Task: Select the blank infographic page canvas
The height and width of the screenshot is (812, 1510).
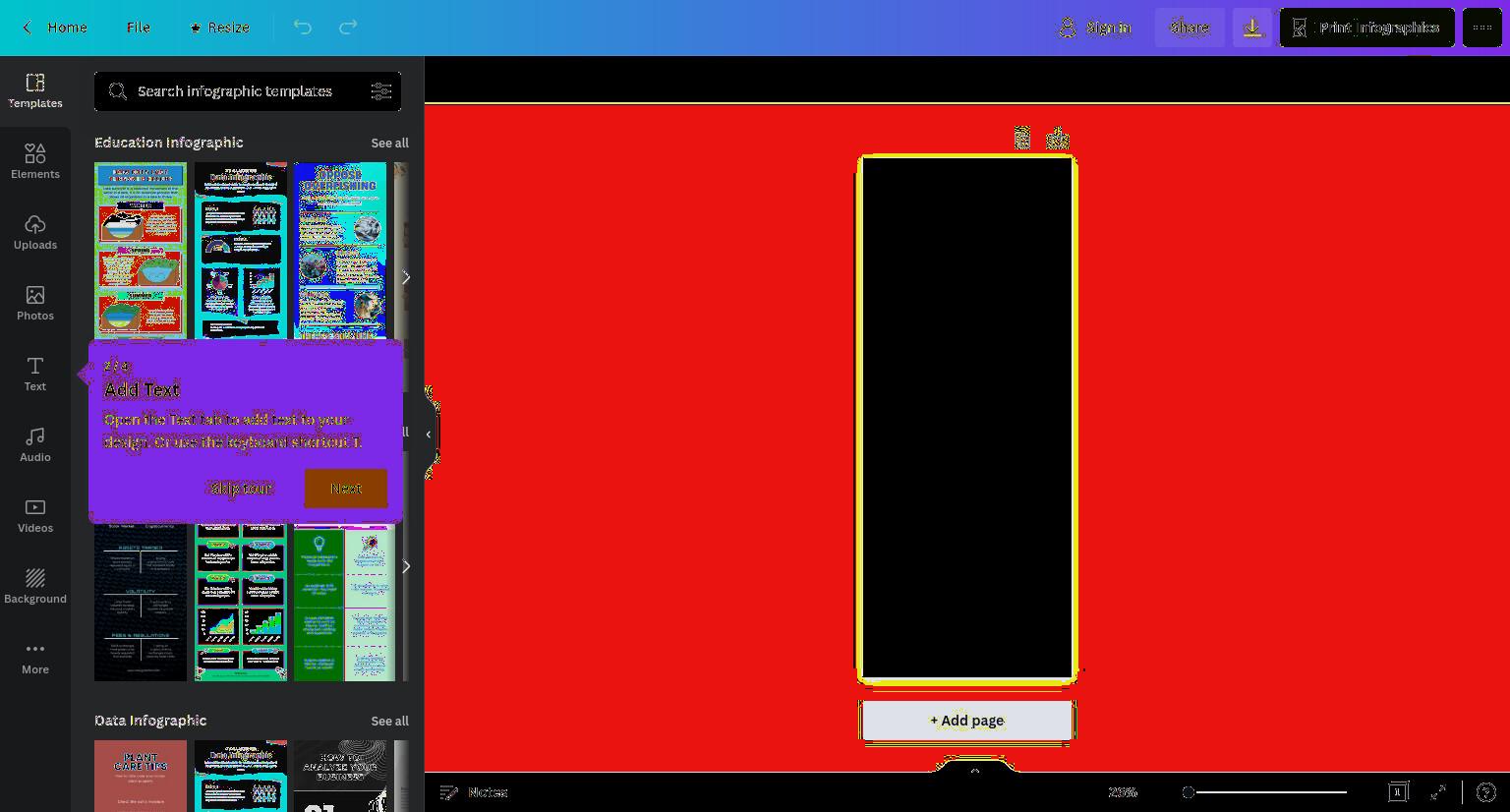Action: click(967, 418)
